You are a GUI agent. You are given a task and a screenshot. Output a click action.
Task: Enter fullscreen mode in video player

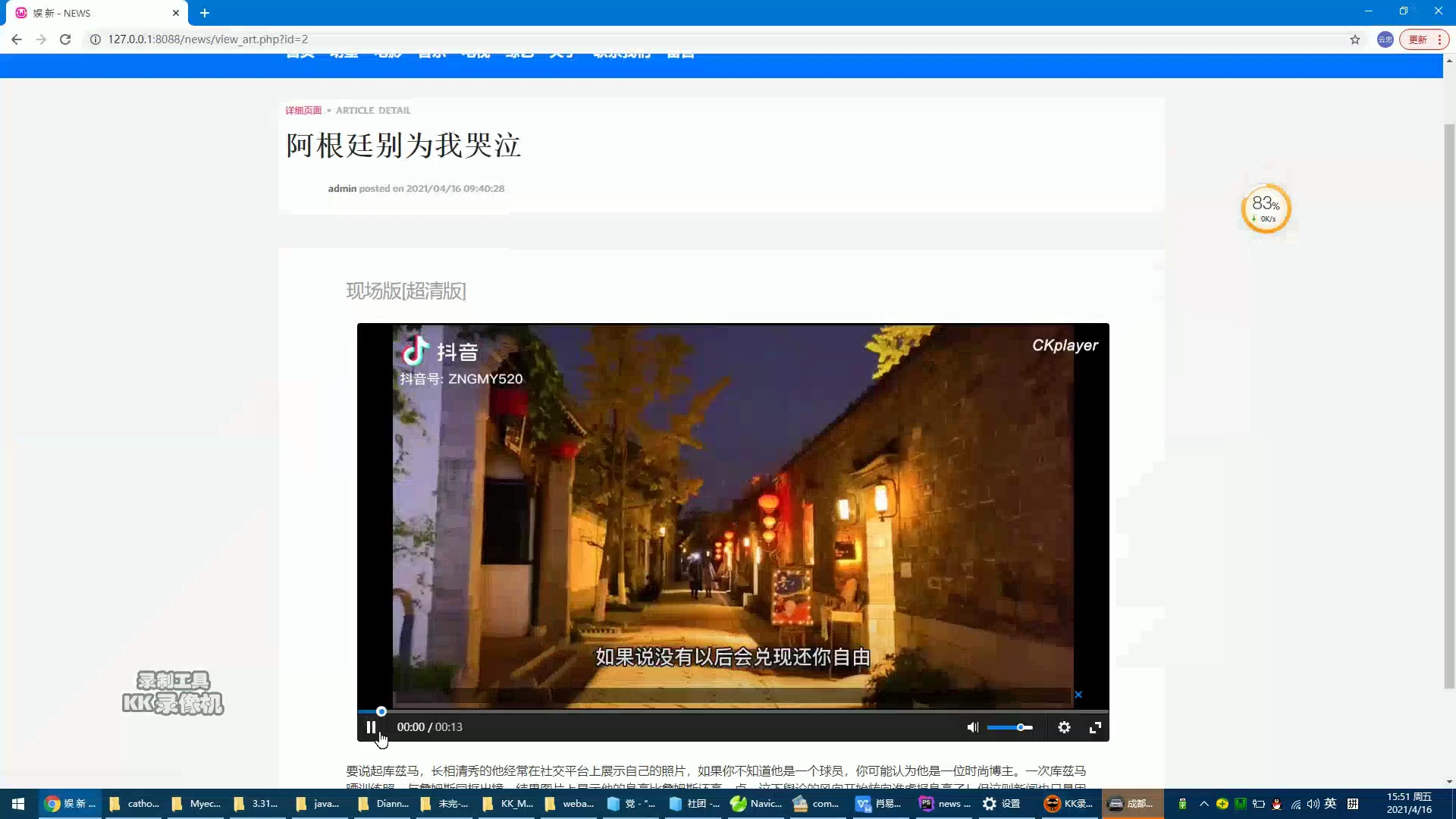pos(1095,727)
